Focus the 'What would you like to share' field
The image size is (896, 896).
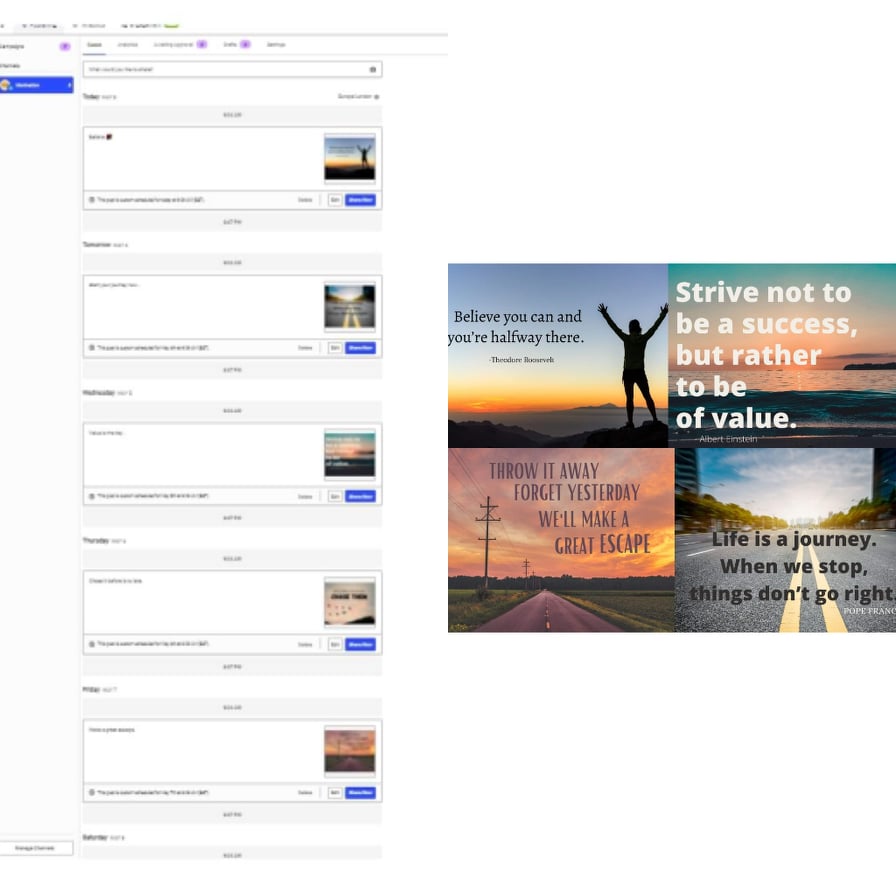(x=233, y=70)
